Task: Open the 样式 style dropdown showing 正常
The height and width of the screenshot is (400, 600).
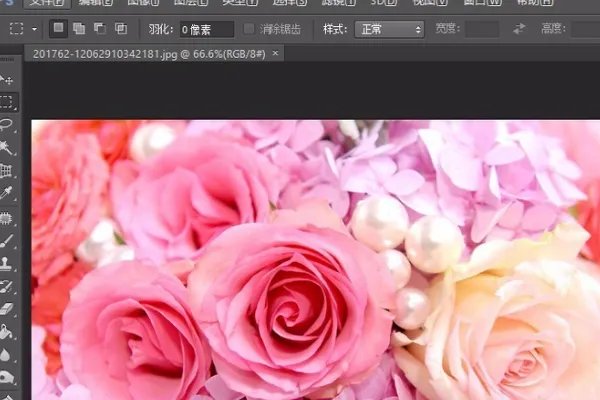Action: (x=390, y=29)
